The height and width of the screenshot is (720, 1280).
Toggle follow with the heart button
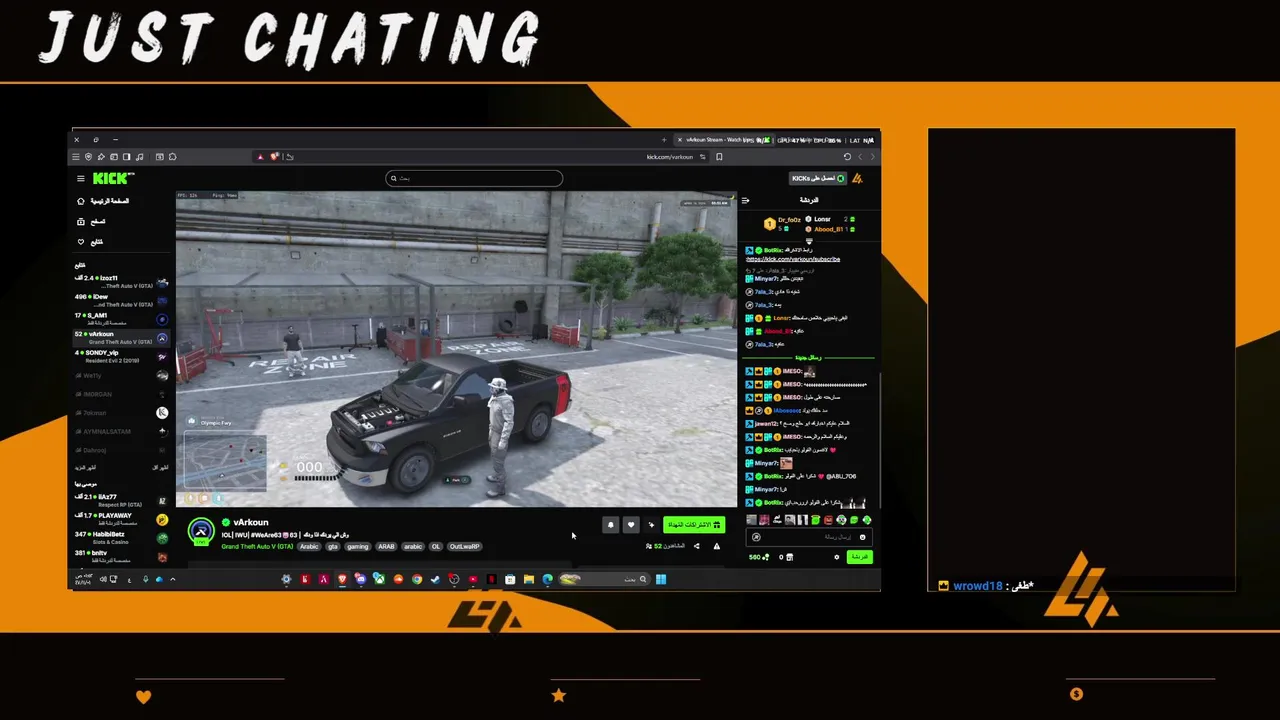(631, 524)
